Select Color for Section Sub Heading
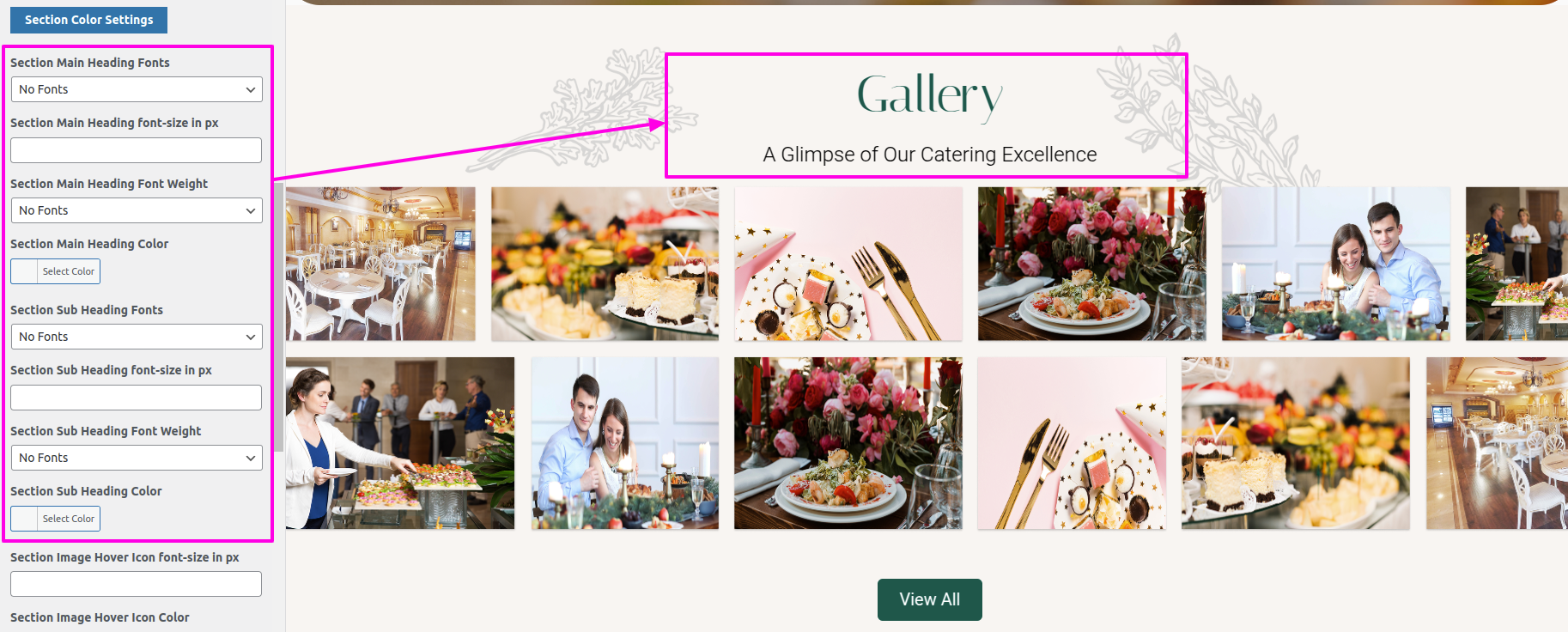Screen dimensions: 1568x632 pyautogui.click(x=56, y=519)
